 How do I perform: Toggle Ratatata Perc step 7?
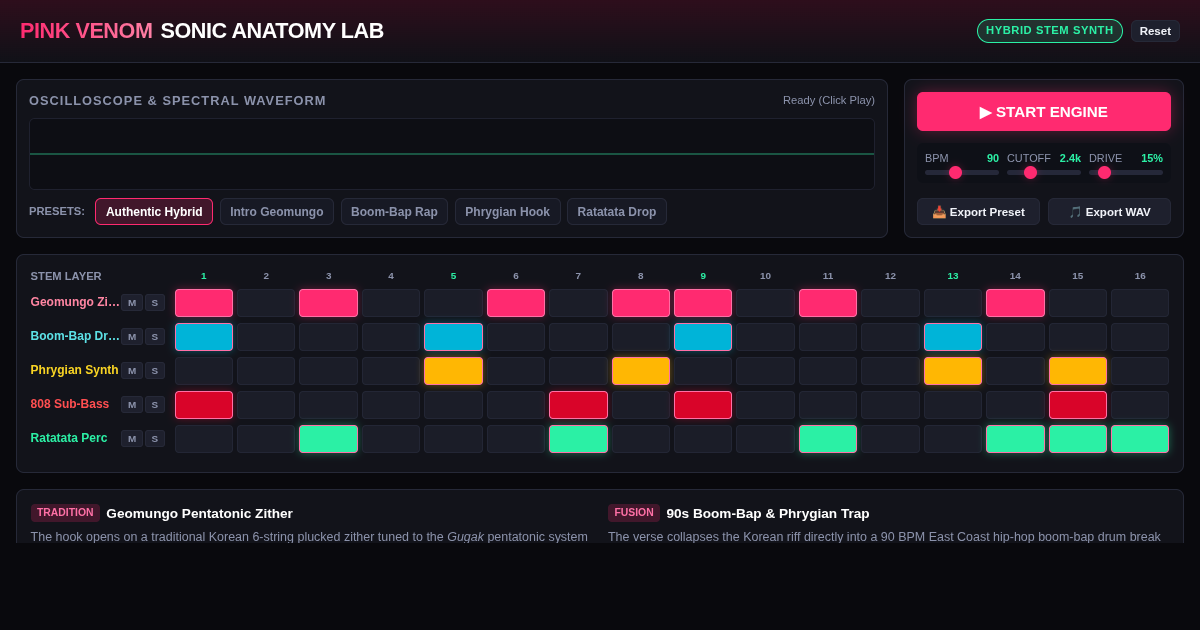(578, 439)
